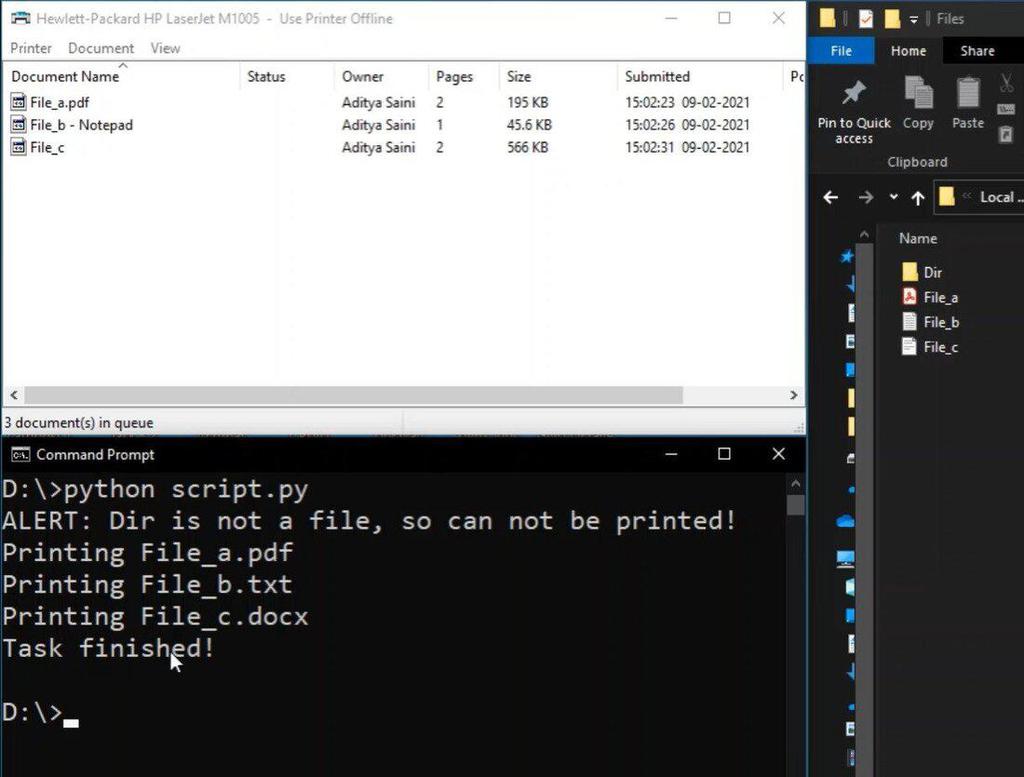Click the navigation pane scroll up arrow
Image resolution: width=1024 pixels, height=777 pixels.
click(x=864, y=234)
